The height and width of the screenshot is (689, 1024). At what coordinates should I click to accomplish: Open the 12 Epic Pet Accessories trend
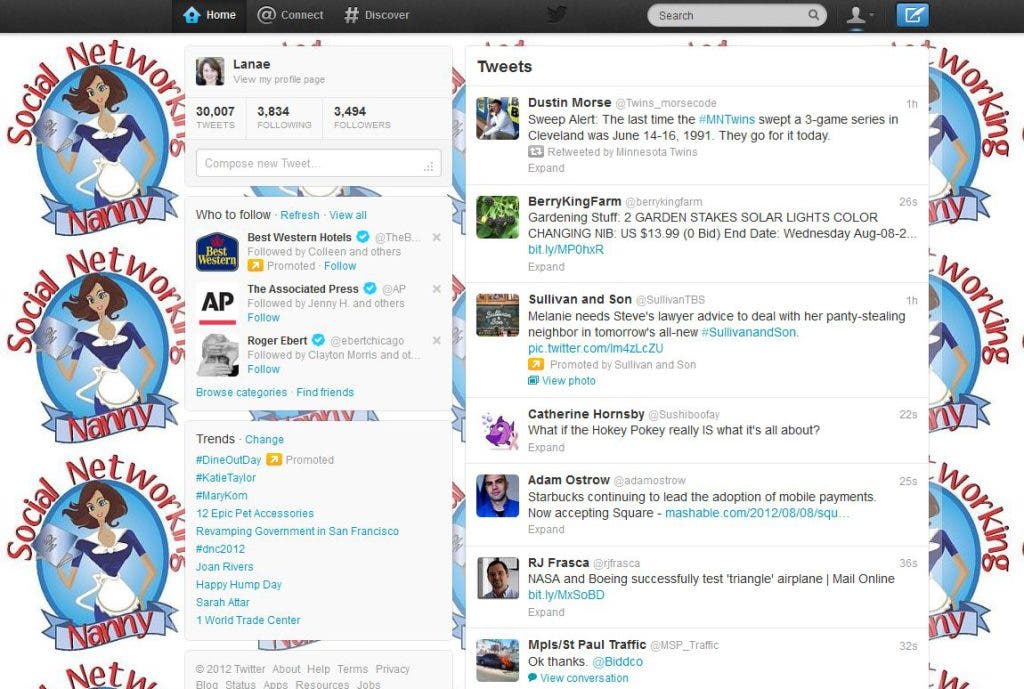(255, 513)
